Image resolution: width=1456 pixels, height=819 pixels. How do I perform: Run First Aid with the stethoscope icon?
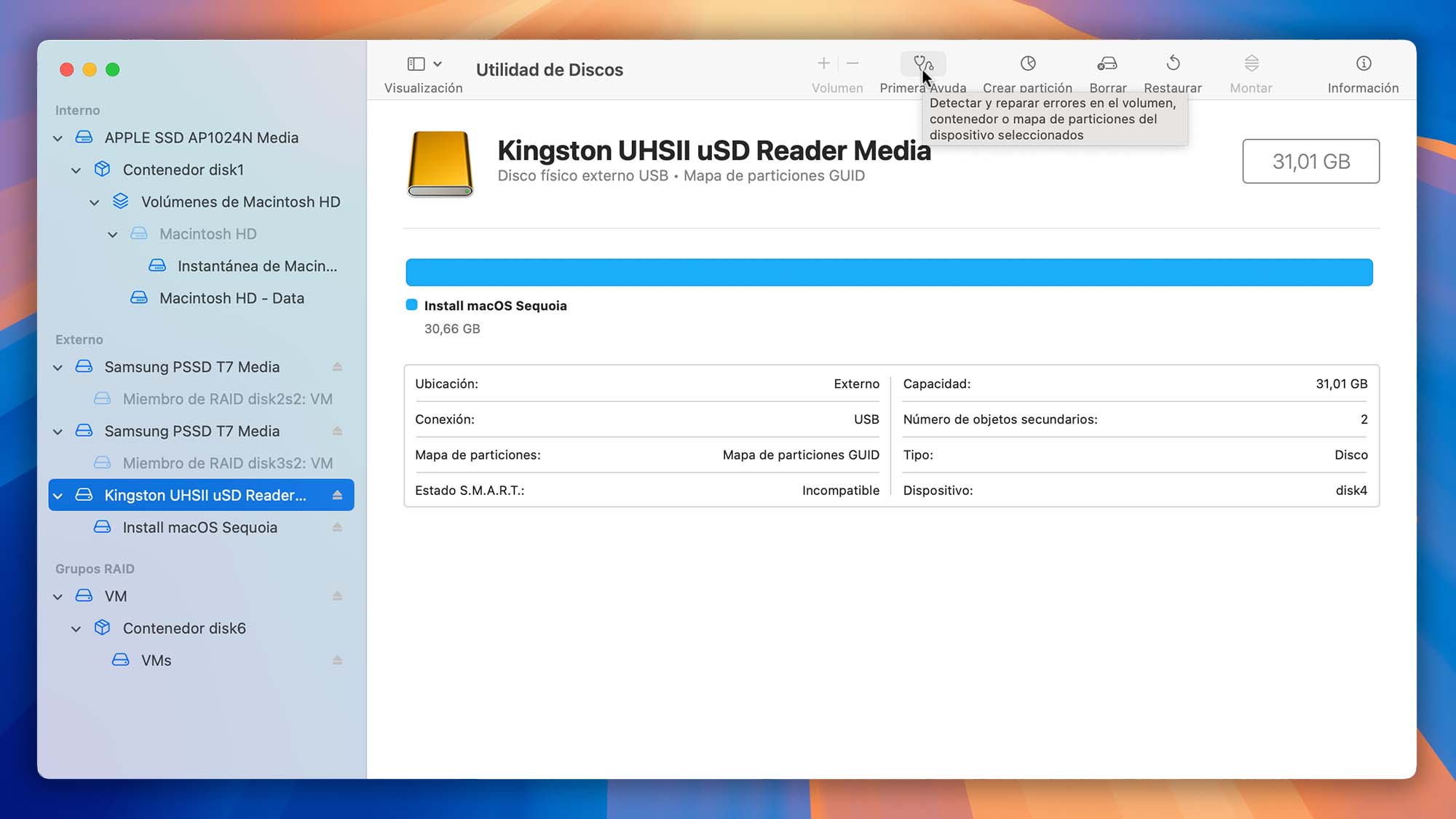[x=923, y=63]
